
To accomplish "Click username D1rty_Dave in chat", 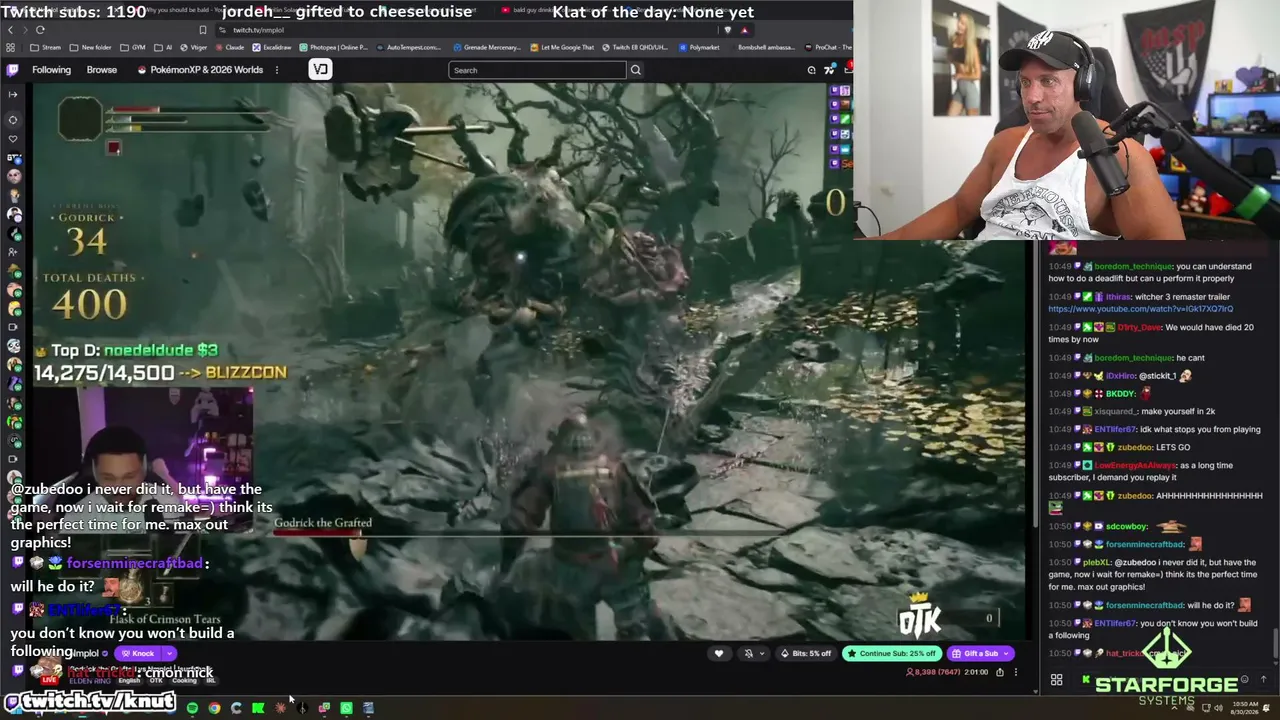I will pos(1140,327).
